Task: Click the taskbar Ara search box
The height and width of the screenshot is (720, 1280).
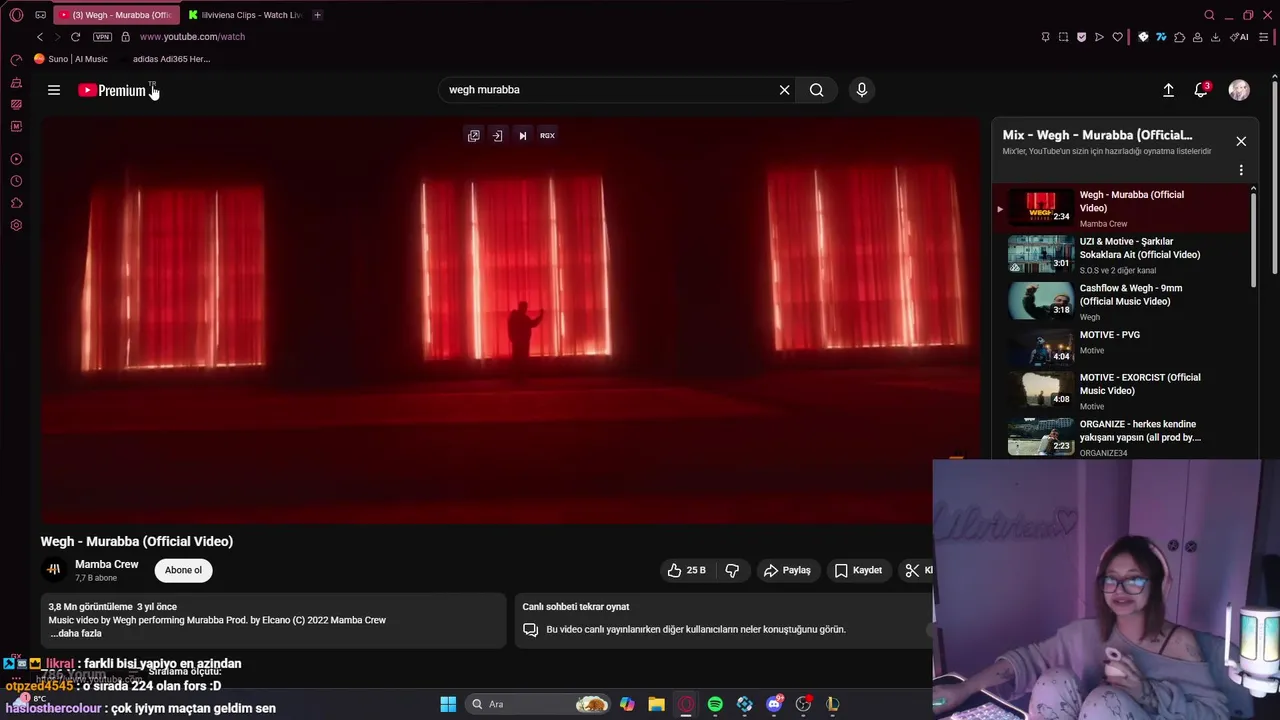Action: coord(539,704)
